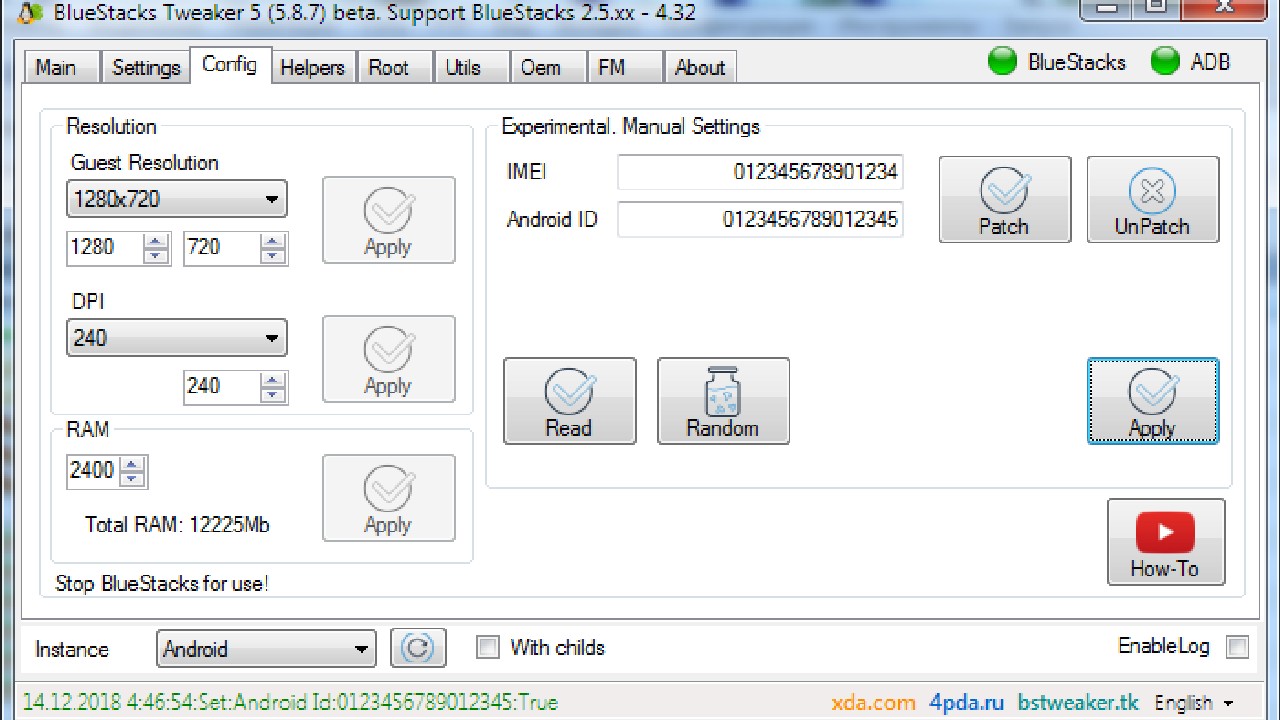Open the About tab
This screenshot has height=720, width=1280.
(x=700, y=67)
